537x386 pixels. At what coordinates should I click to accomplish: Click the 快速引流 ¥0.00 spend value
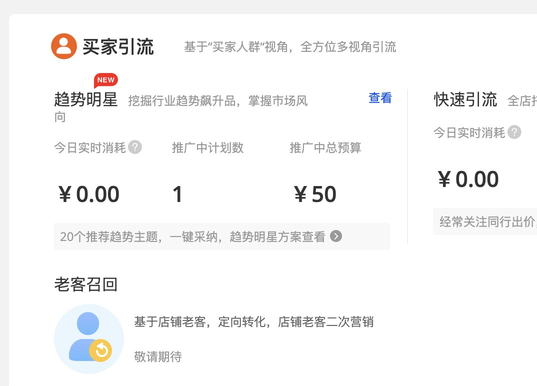[x=468, y=179]
